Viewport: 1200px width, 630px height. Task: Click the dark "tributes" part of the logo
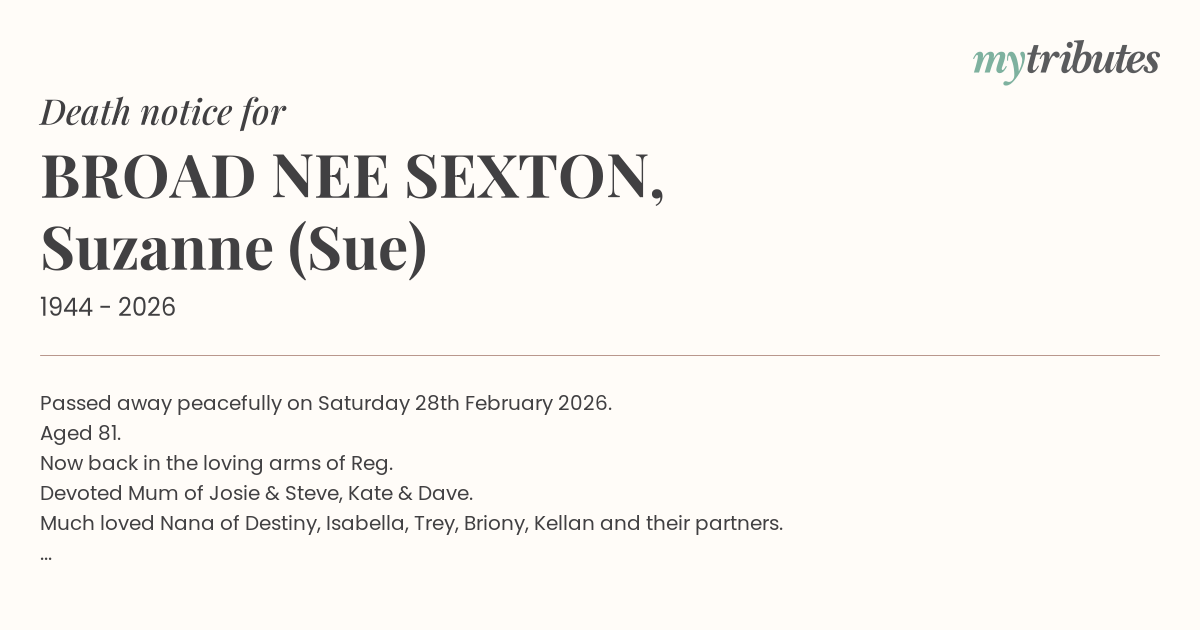pos(1092,59)
